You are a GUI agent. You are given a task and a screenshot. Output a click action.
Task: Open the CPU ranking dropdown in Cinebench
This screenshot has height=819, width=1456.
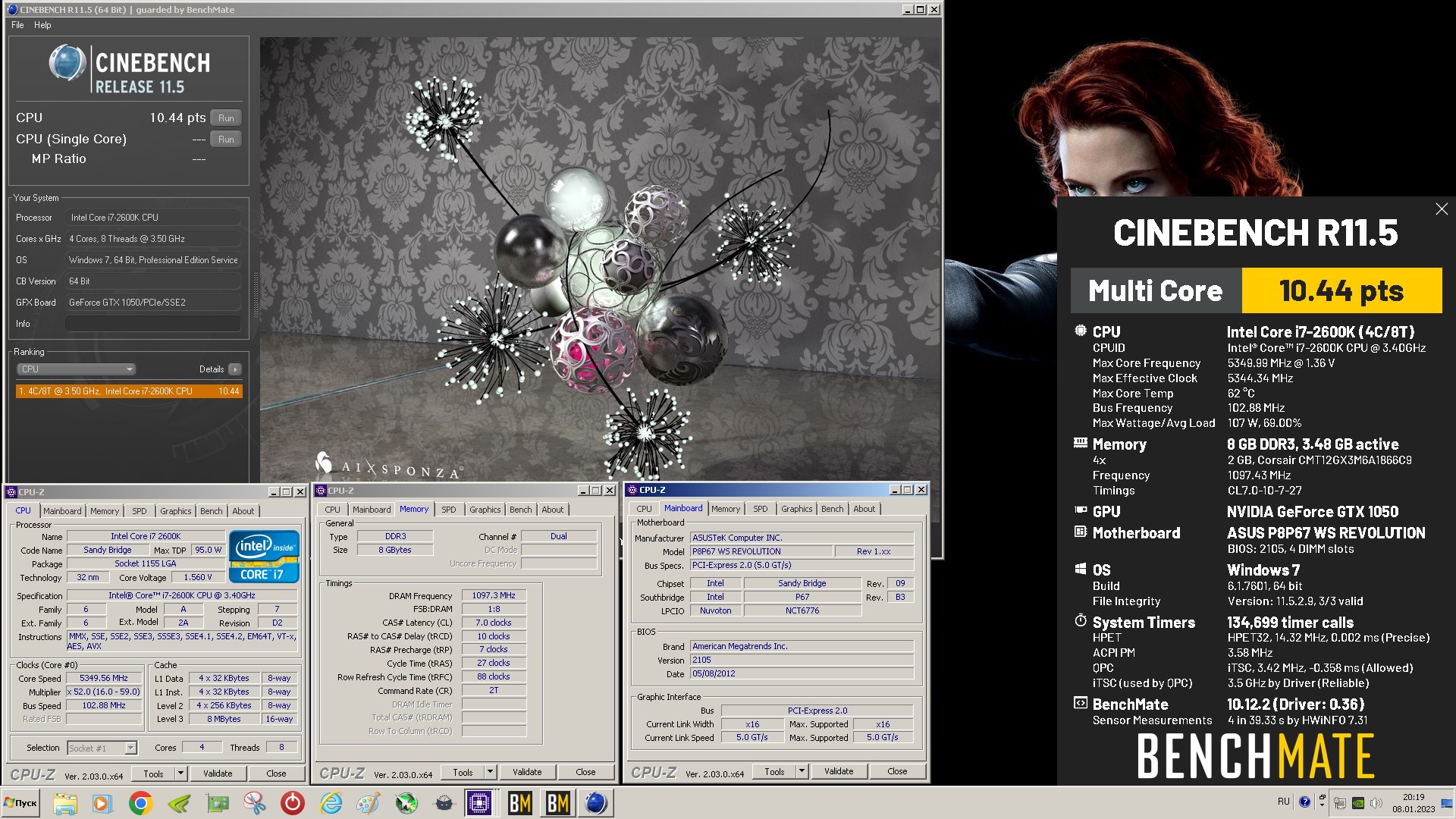pyautogui.click(x=76, y=369)
